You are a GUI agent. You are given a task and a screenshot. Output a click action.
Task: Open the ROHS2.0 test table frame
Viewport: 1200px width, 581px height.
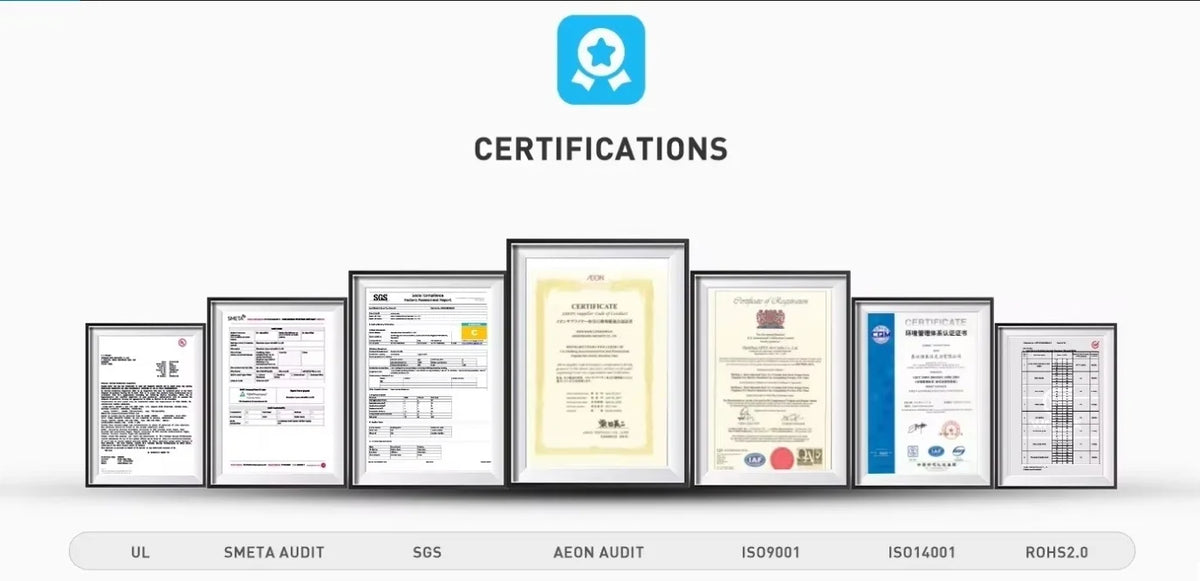click(1056, 405)
